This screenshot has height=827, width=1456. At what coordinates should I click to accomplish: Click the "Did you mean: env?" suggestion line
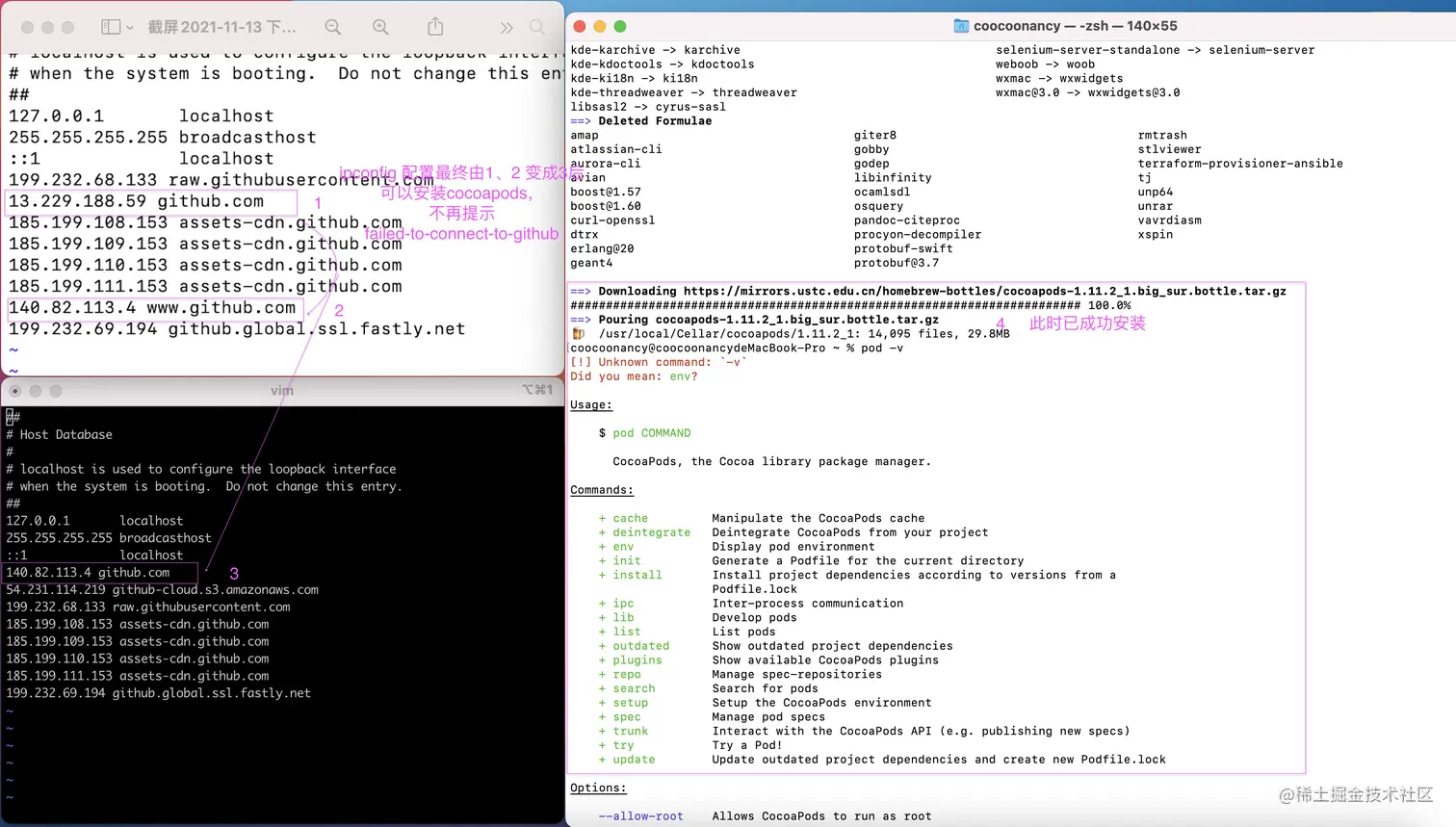pyautogui.click(x=634, y=376)
